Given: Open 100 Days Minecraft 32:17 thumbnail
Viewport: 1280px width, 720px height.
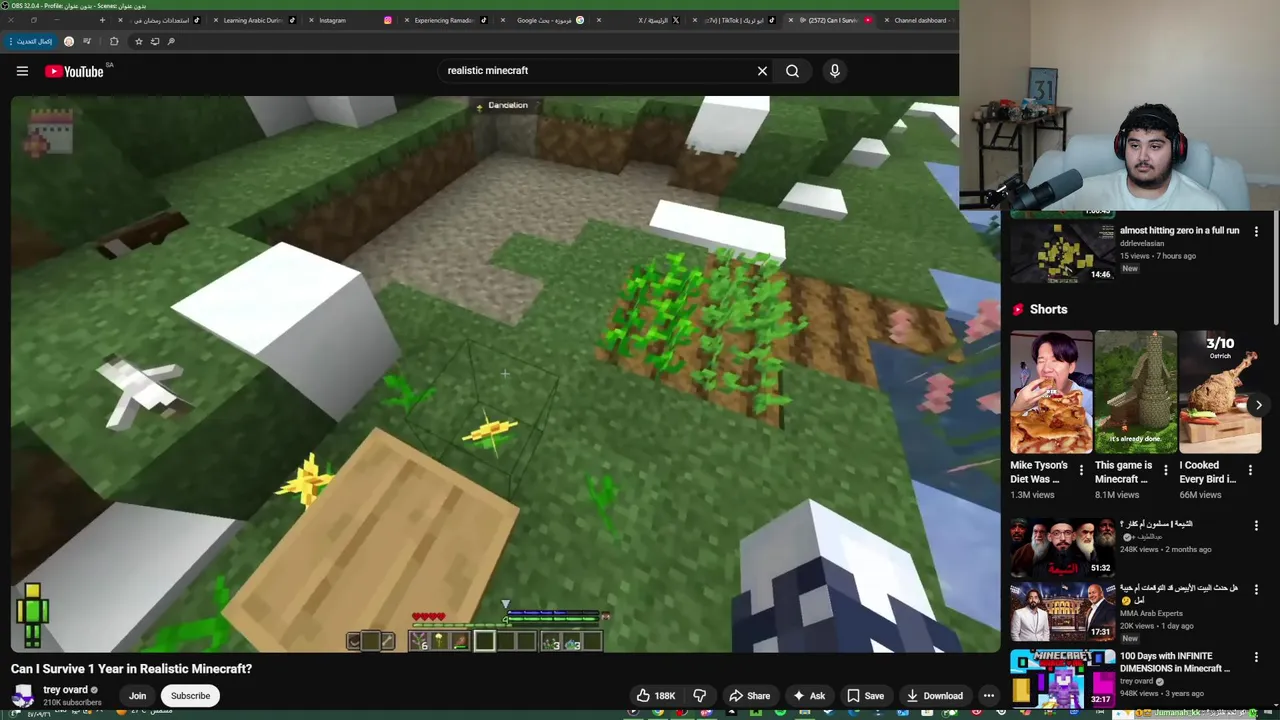Looking at the screenshot, I should click(x=1062, y=678).
